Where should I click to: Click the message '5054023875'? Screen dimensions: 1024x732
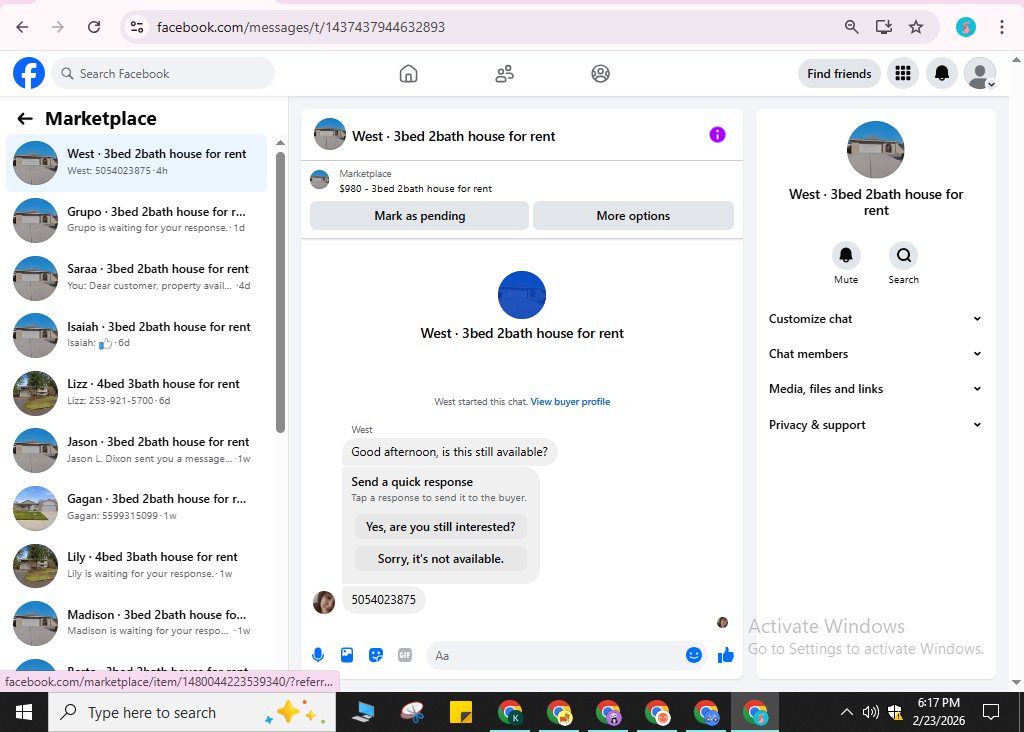pyautogui.click(x=383, y=599)
